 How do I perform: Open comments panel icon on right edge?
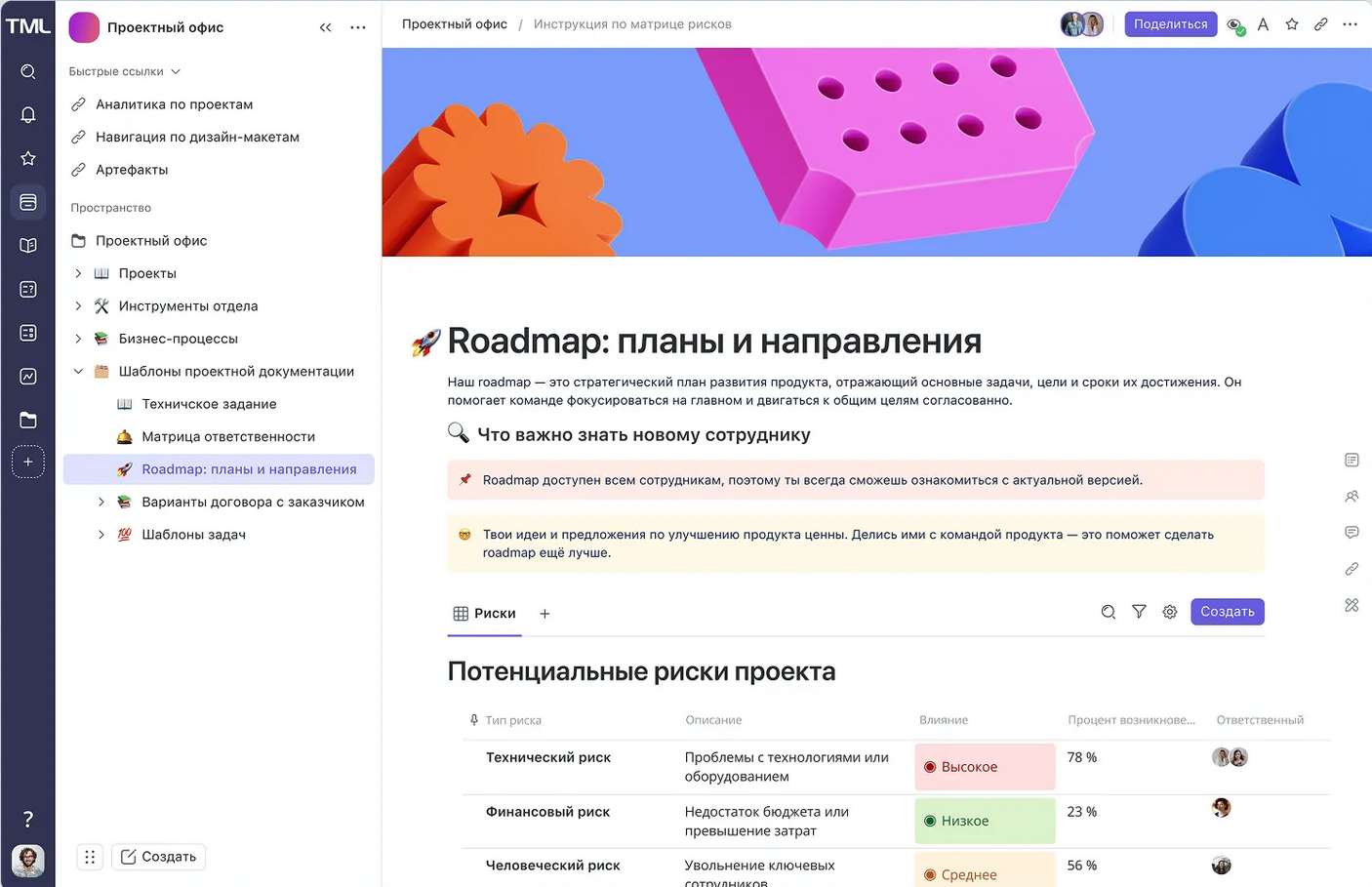(x=1352, y=533)
